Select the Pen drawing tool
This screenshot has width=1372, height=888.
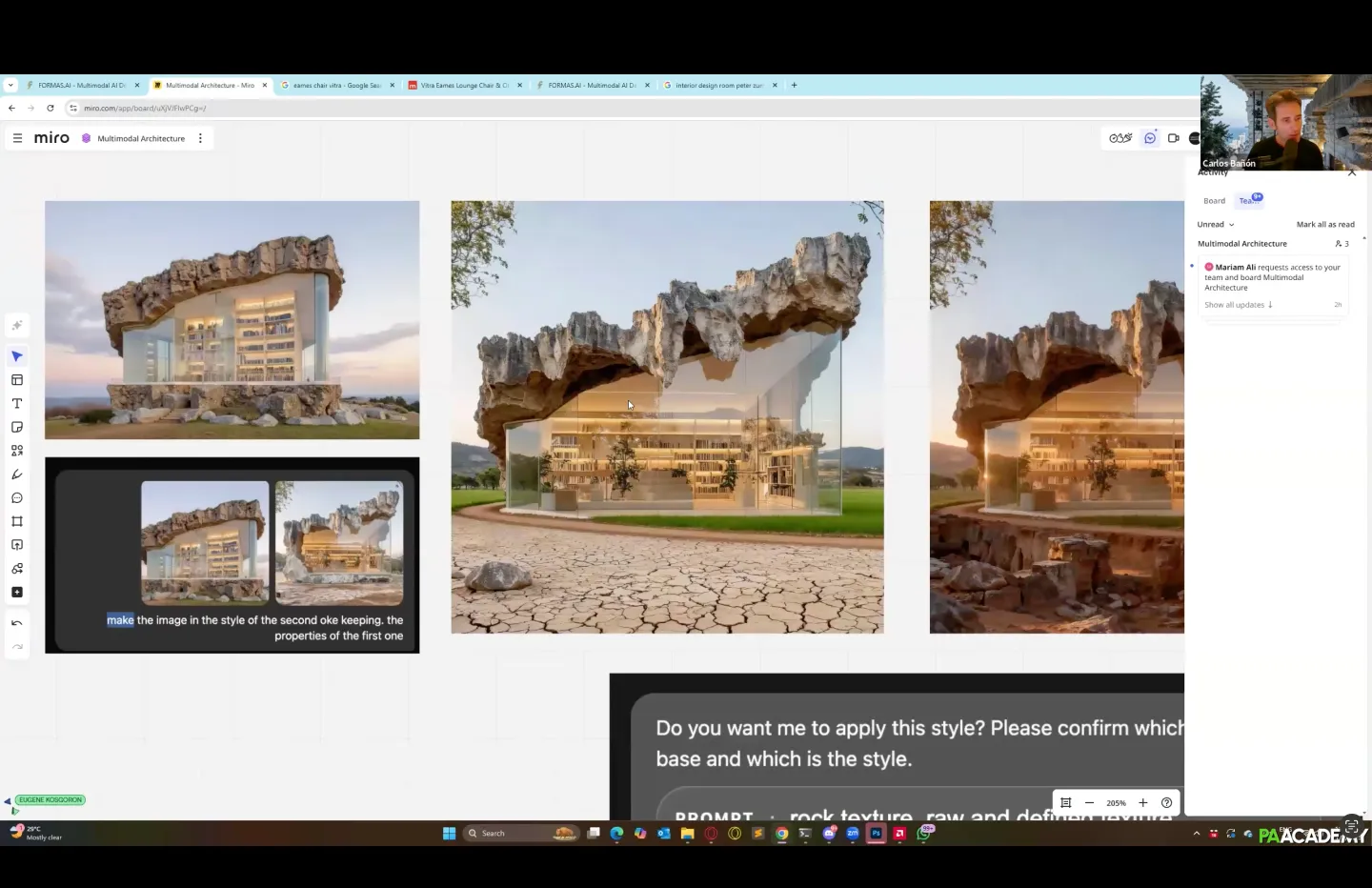(17, 474)
